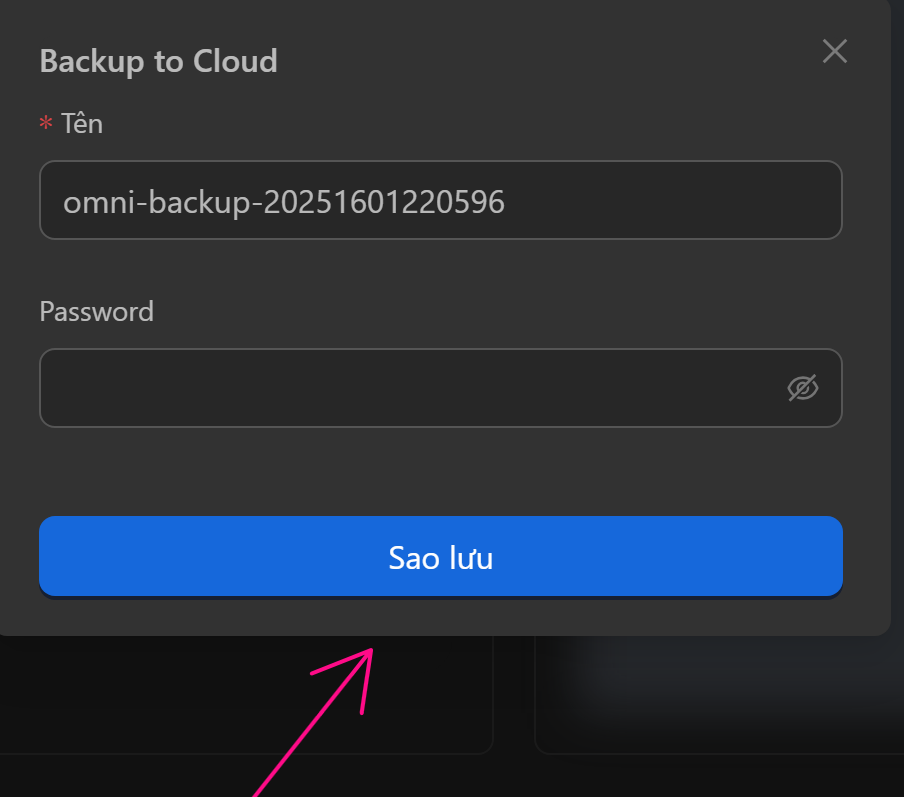This screenshot has width=904, height=797.
Task: Dismiss the dialog using the X icon
Action: 834,51
